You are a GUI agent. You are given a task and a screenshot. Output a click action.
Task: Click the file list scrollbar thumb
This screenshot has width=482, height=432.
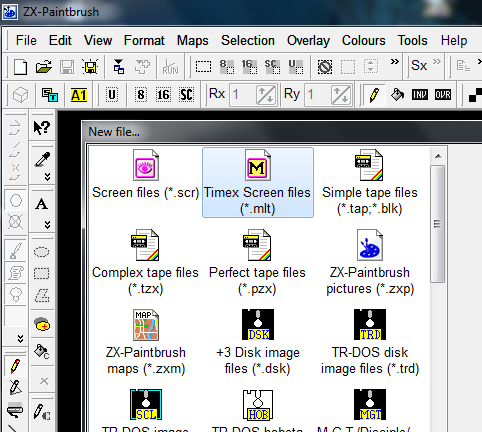pos(438,224)
